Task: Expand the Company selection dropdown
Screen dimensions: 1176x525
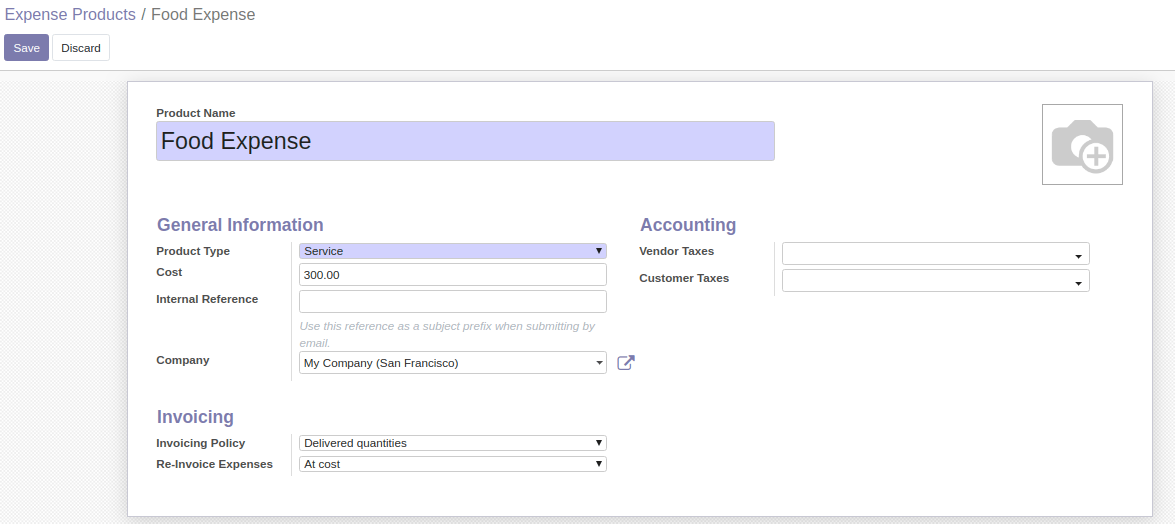Action: pyautogui.click(x=452, y=363)
